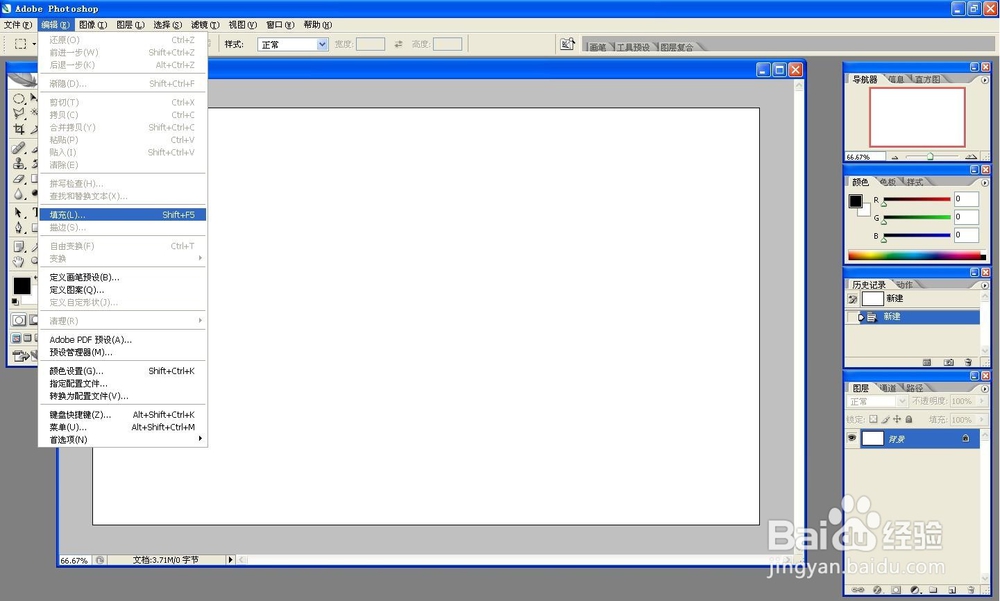Click delete state trash icon in history panel

click(x=968, y=362)
